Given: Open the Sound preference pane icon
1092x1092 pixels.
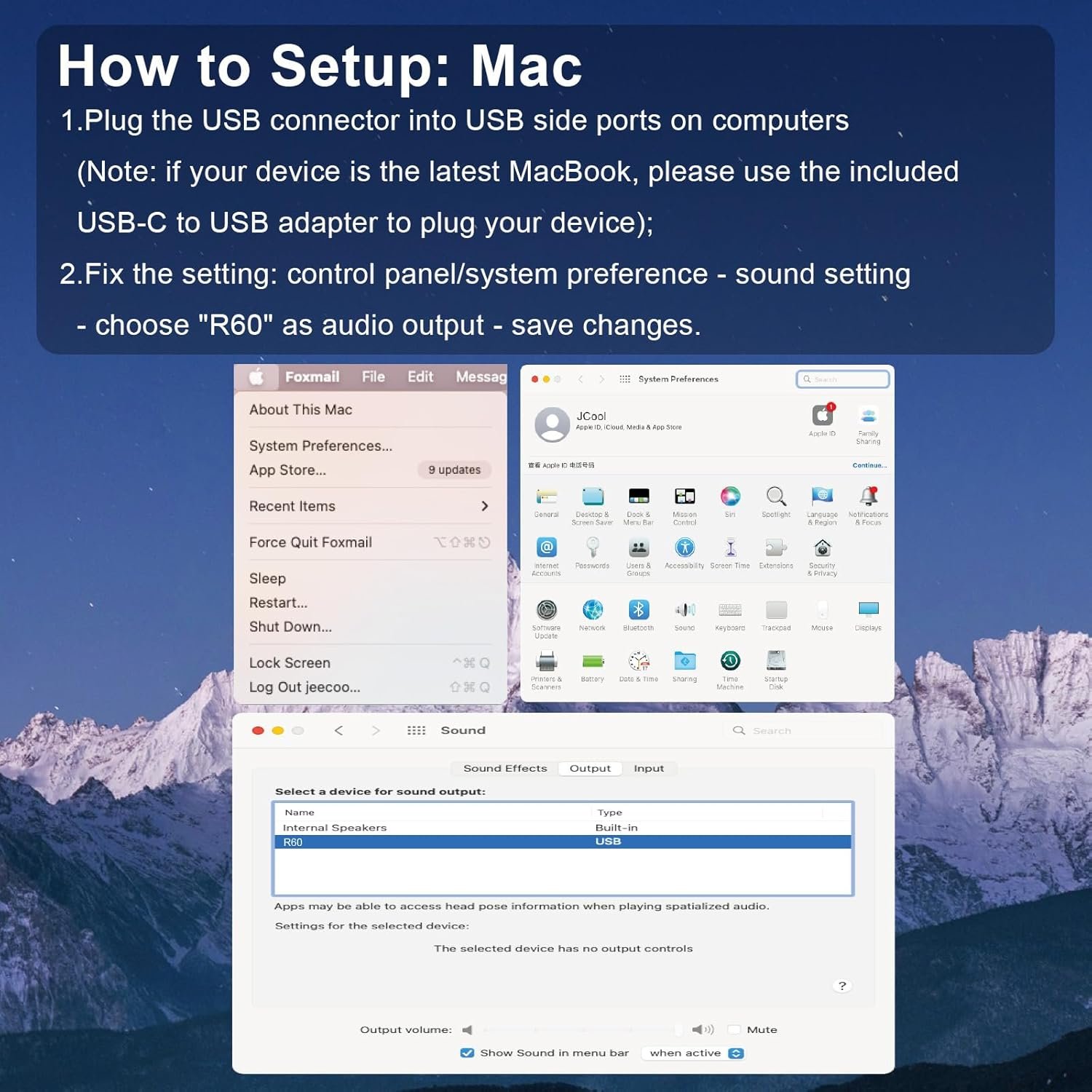Looking at the screenshot, I should tap(684, 610).
